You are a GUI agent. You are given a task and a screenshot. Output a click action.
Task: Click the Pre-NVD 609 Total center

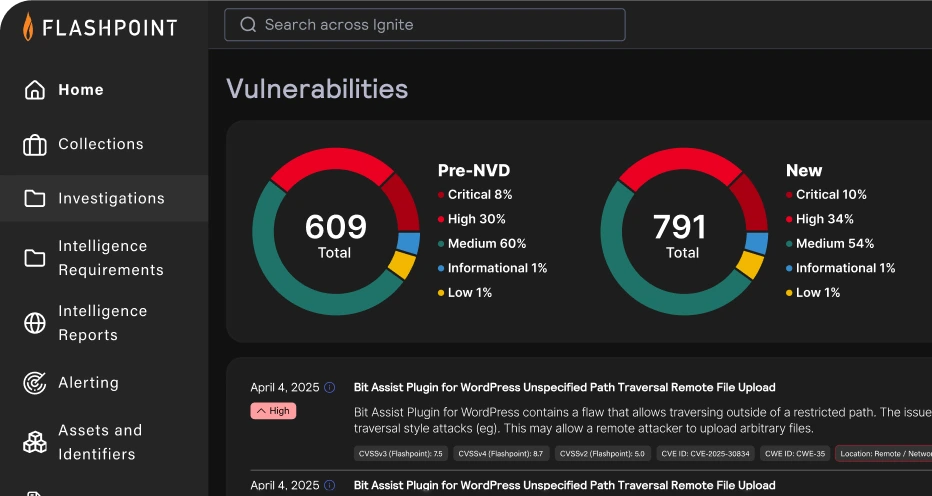coord(335,235)
